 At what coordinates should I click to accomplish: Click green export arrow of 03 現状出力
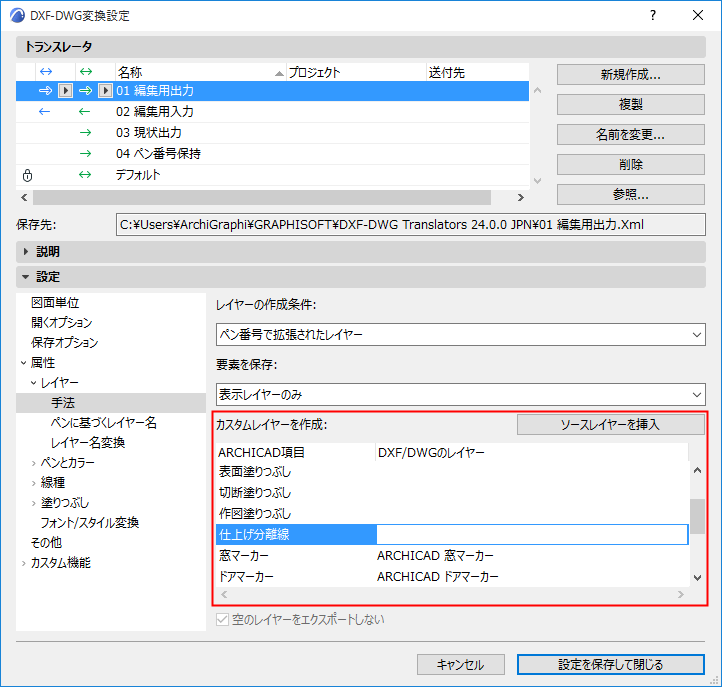pyautogui.click(x=86, y=133)
